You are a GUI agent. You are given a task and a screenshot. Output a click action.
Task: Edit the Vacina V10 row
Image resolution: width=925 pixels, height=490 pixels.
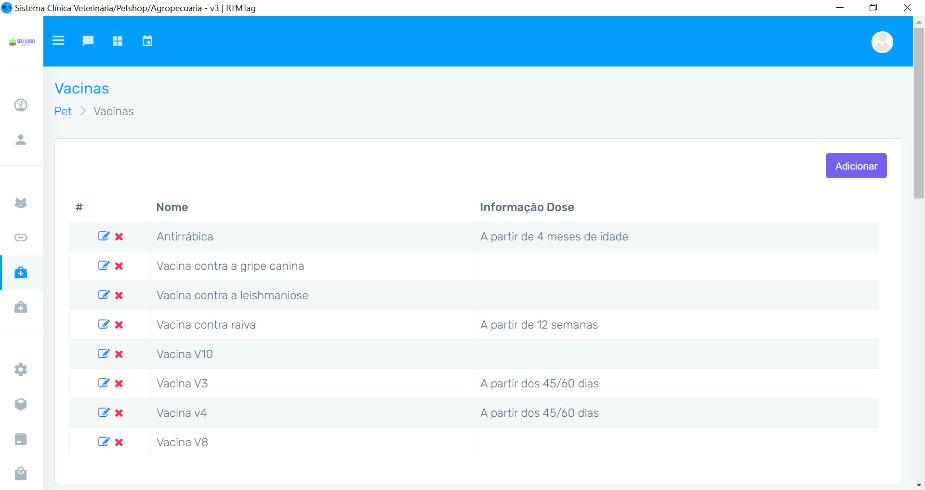pyautogui.click(x=103, y=354)
